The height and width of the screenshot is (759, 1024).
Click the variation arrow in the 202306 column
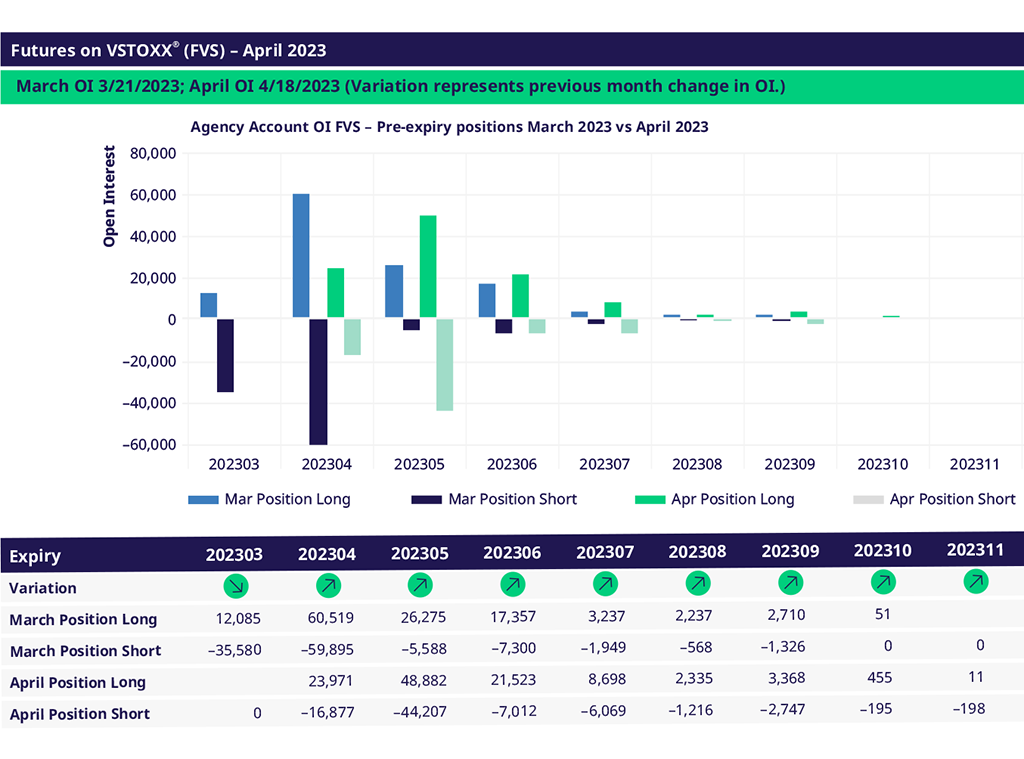[x=511, y=582]
